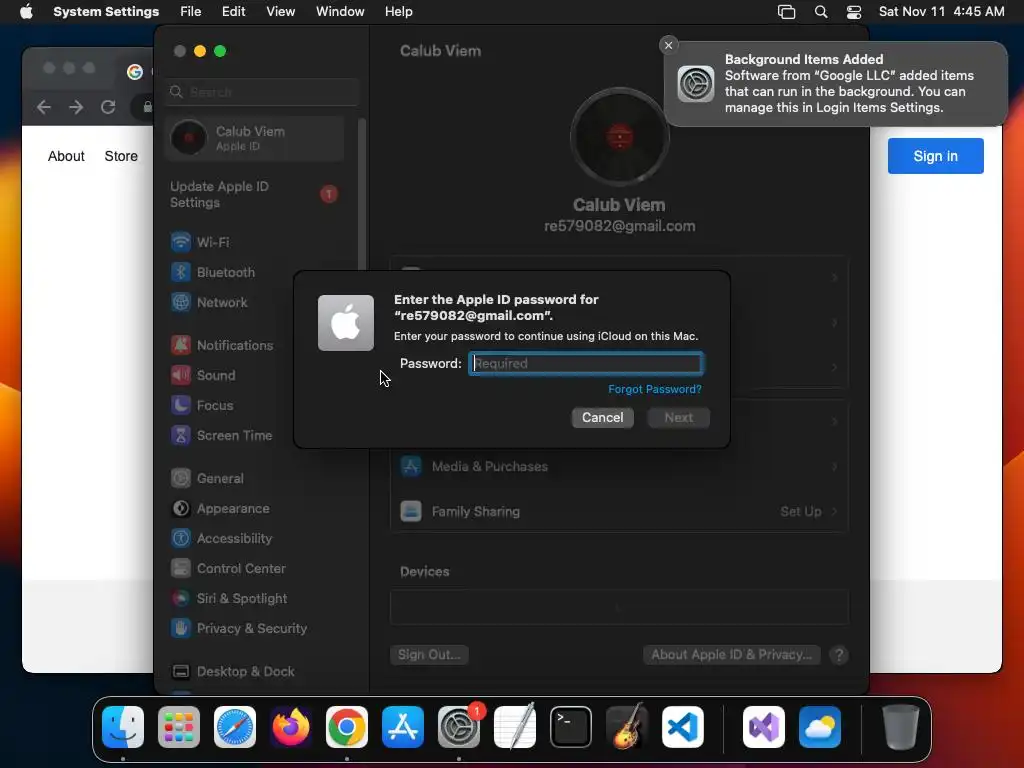Dismiss the Background Items Added notification
1024x768 pixels.
pos(668,45)
